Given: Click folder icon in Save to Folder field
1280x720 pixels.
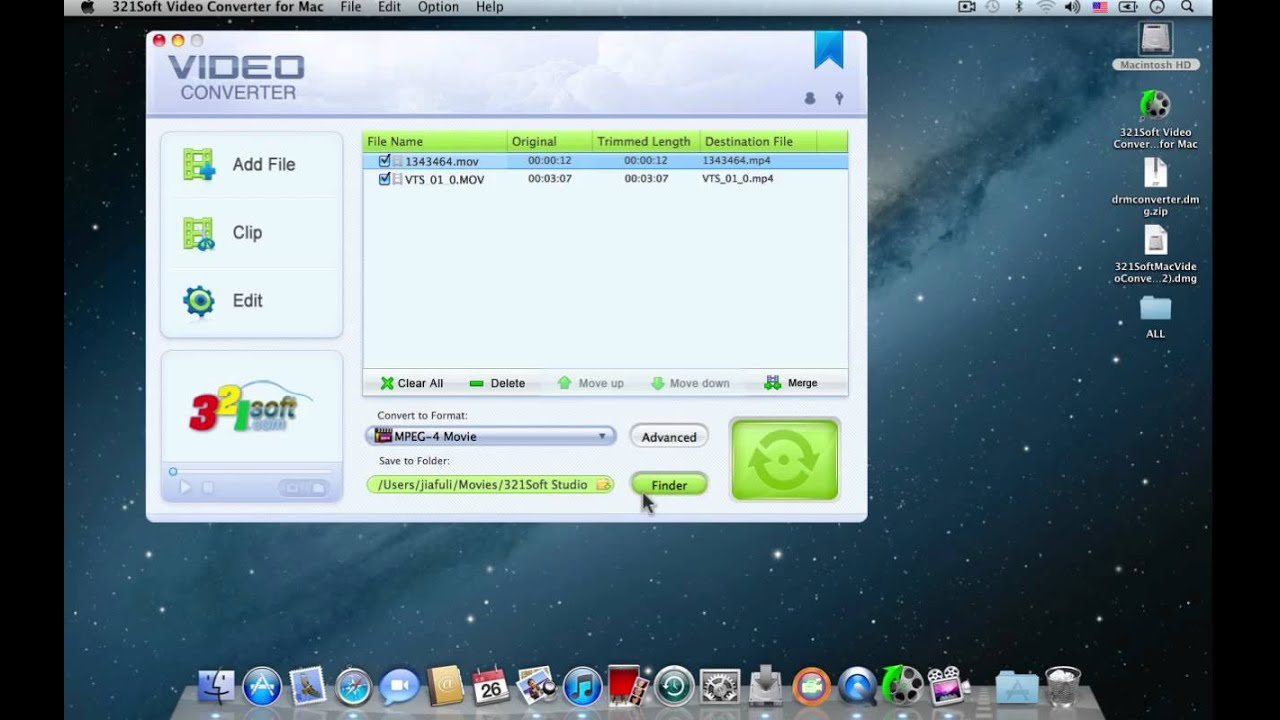Looking at the screenshot, I should pyautogui.click(x=603, y=485).
